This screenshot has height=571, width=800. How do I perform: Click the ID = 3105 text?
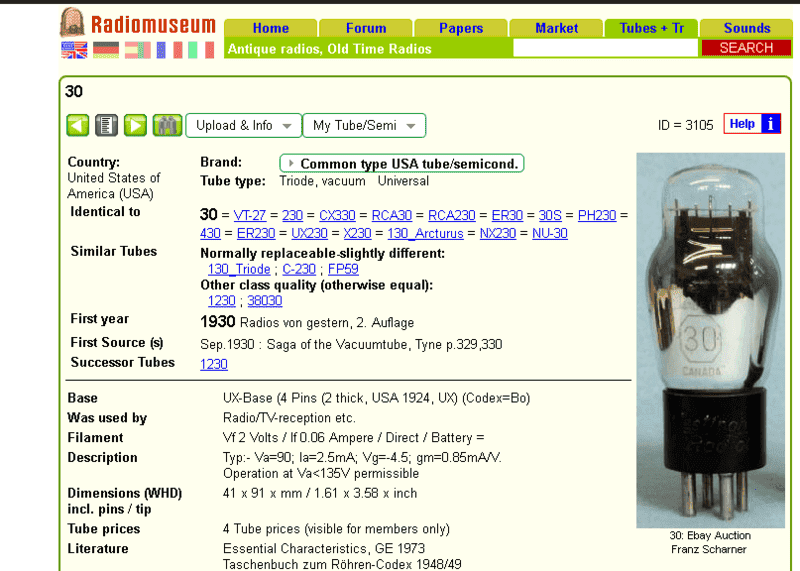coord(685,125)
